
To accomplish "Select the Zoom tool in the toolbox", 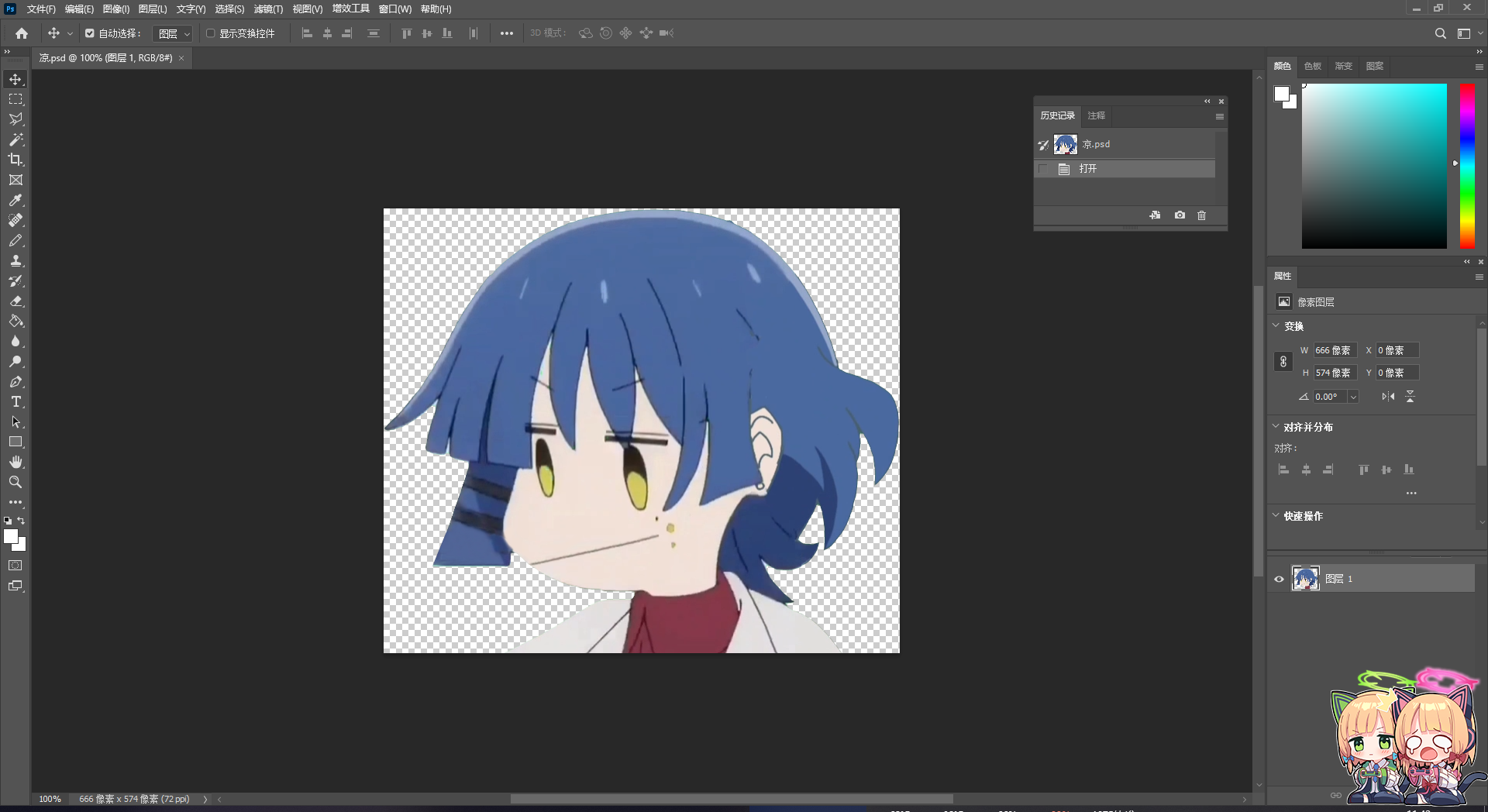I will click(15, 482).
